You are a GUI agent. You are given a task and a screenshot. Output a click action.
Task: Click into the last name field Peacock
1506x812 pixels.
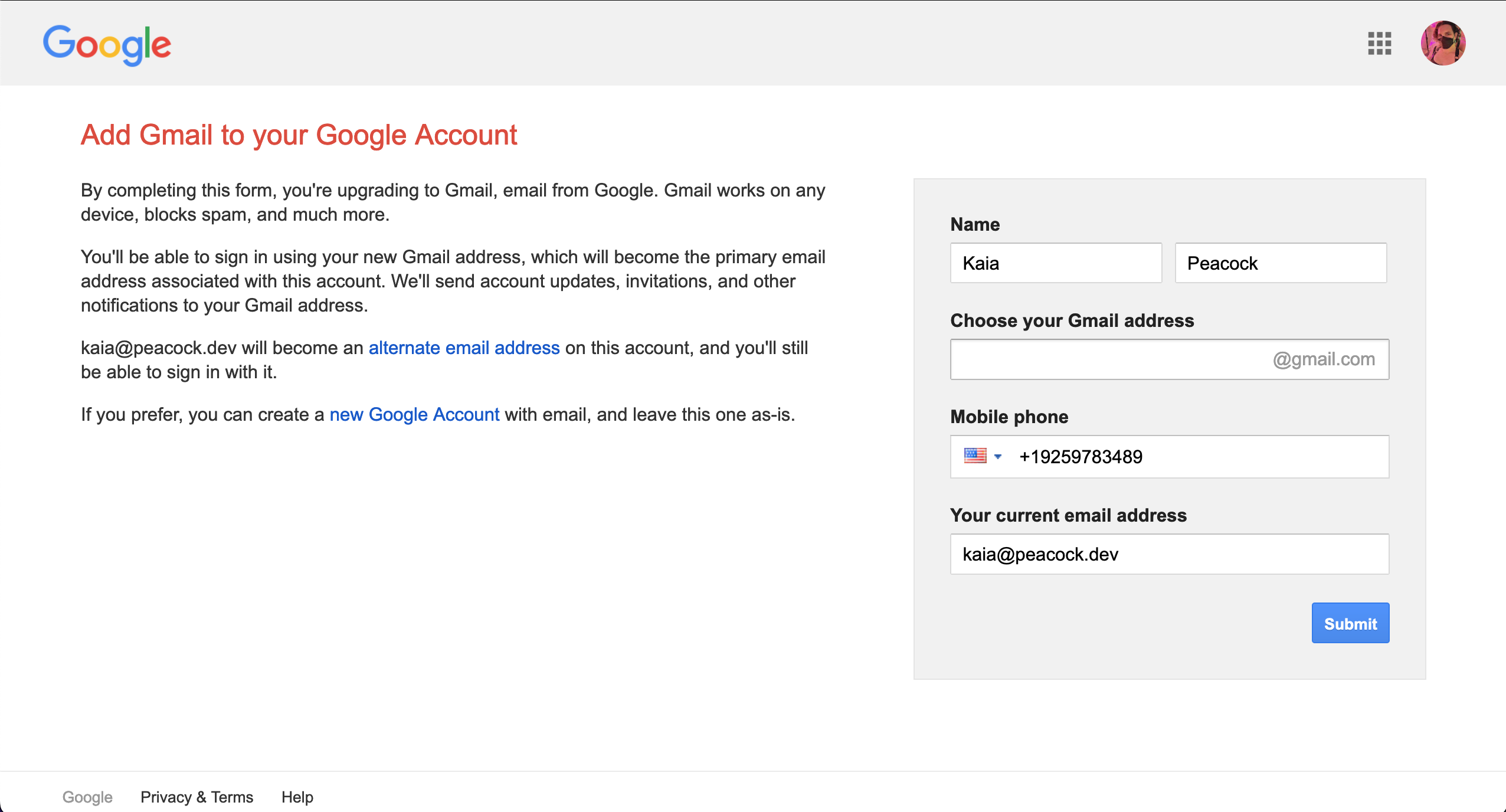(x=1281, y=263)
